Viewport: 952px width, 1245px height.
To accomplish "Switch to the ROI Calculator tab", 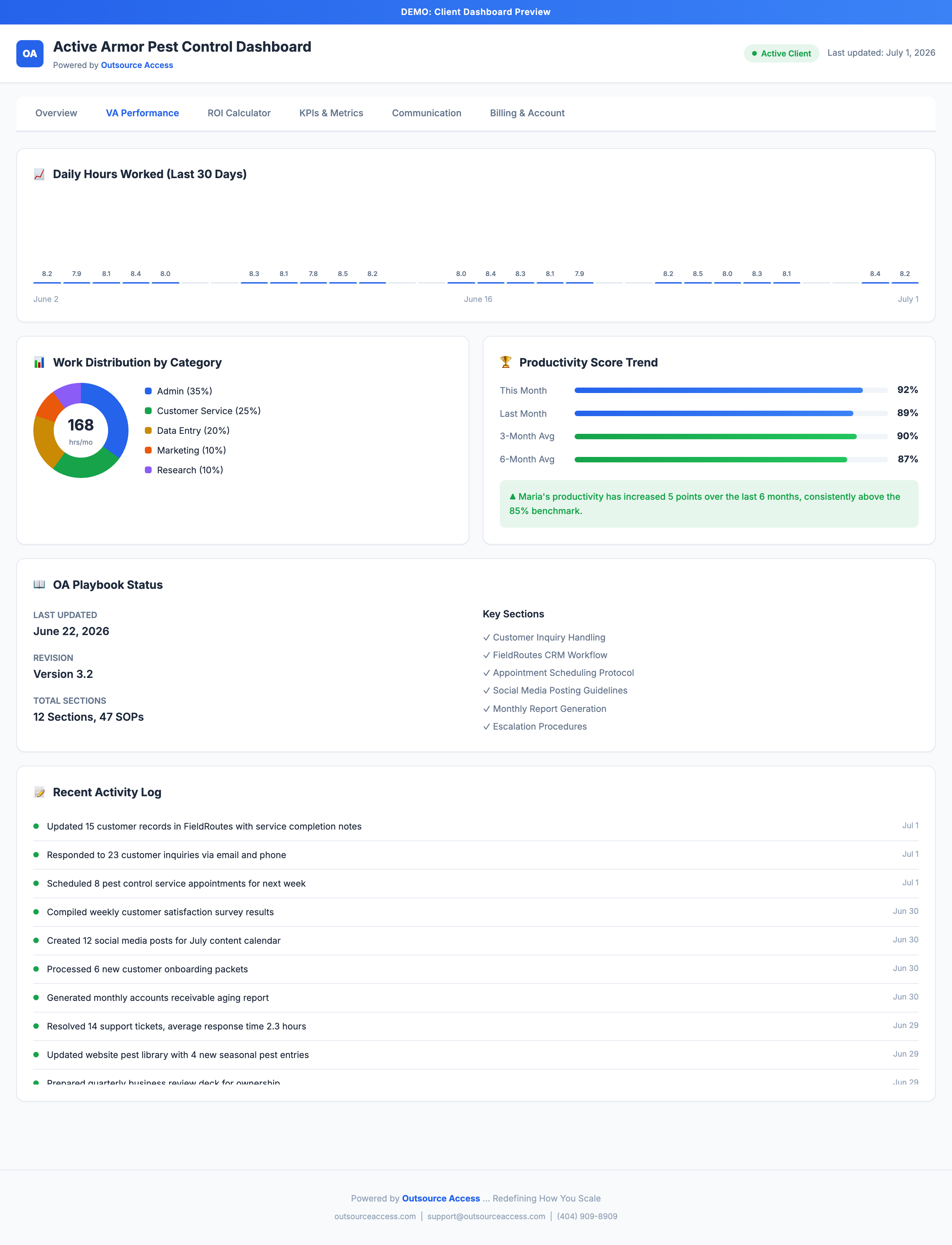I will [239, 113].
